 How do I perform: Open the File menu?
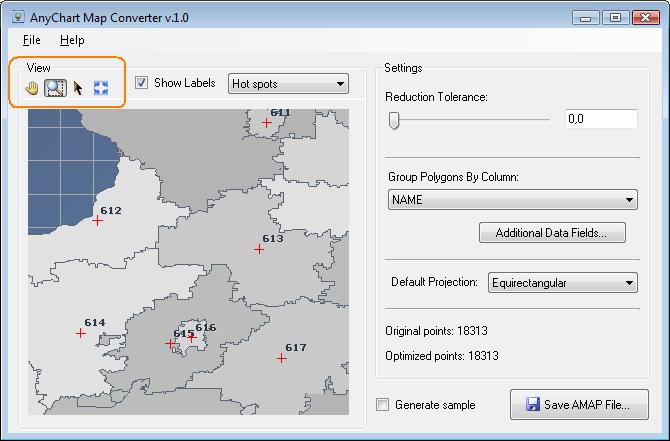(31, 40)
